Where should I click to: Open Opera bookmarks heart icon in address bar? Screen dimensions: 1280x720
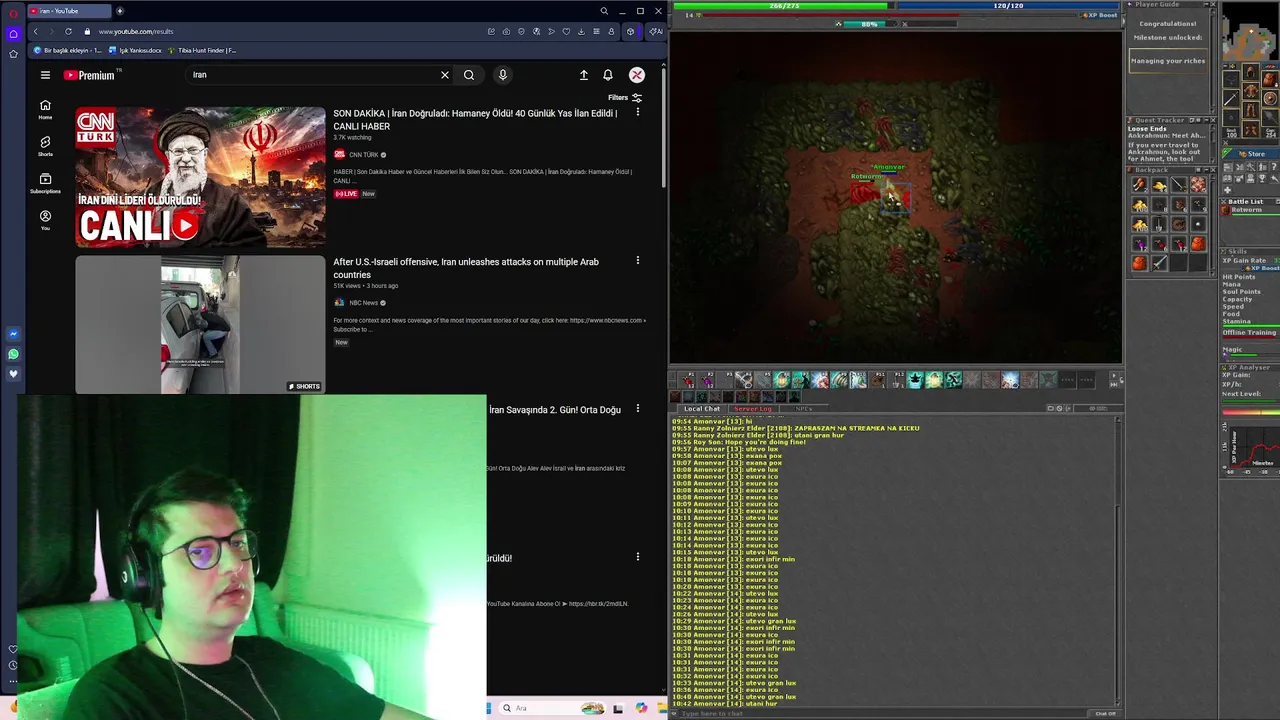coord(567,31)
